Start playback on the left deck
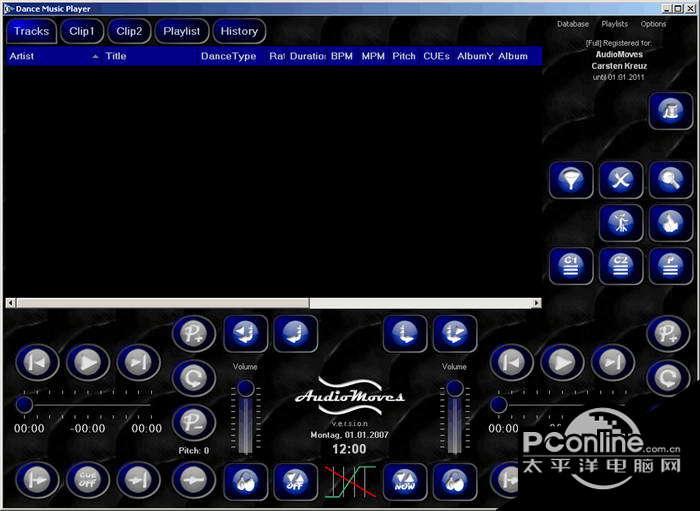 88,363
